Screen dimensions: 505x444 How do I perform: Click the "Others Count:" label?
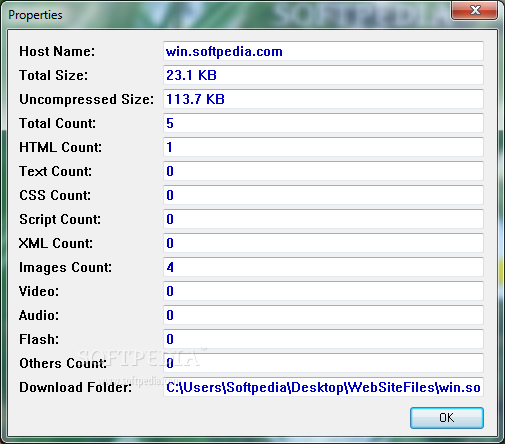(63, 363)
